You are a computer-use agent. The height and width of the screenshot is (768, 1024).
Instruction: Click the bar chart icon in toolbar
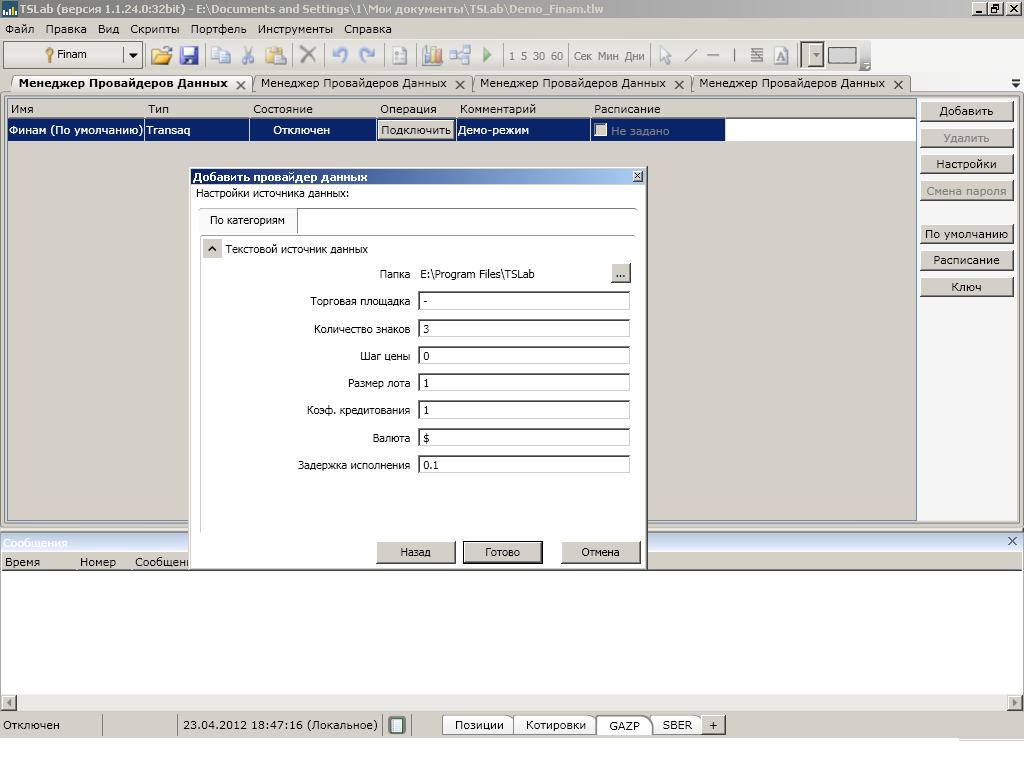(432, 56)
